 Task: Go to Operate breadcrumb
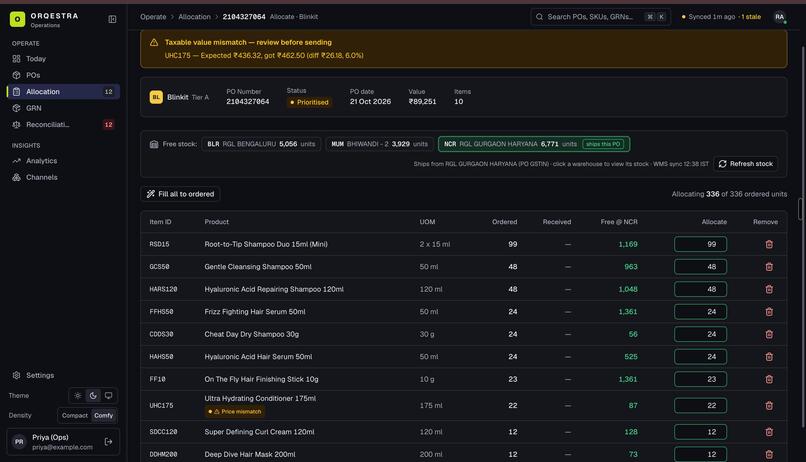[x=153, y=17]
